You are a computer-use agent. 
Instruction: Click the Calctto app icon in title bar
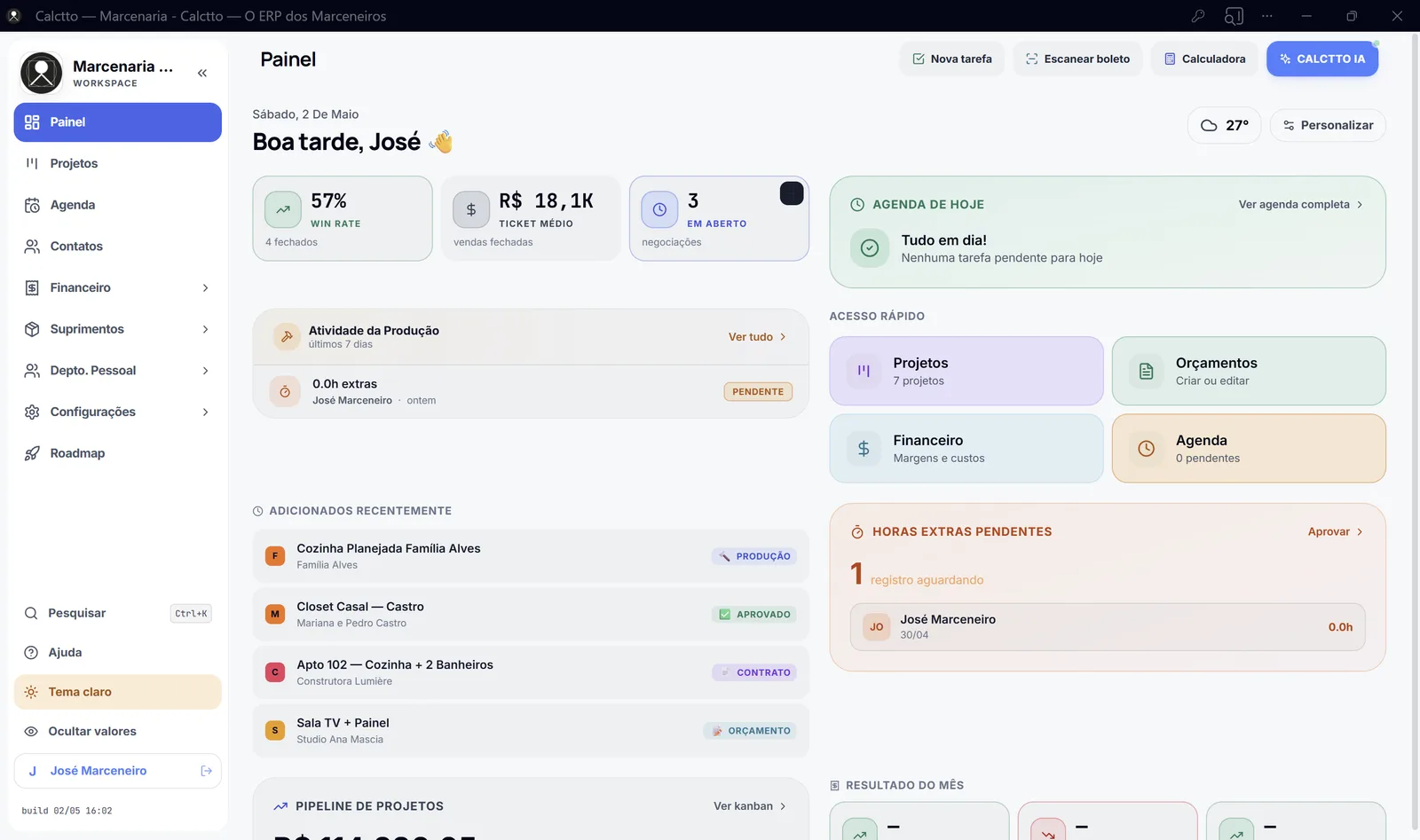click(13, 16)
